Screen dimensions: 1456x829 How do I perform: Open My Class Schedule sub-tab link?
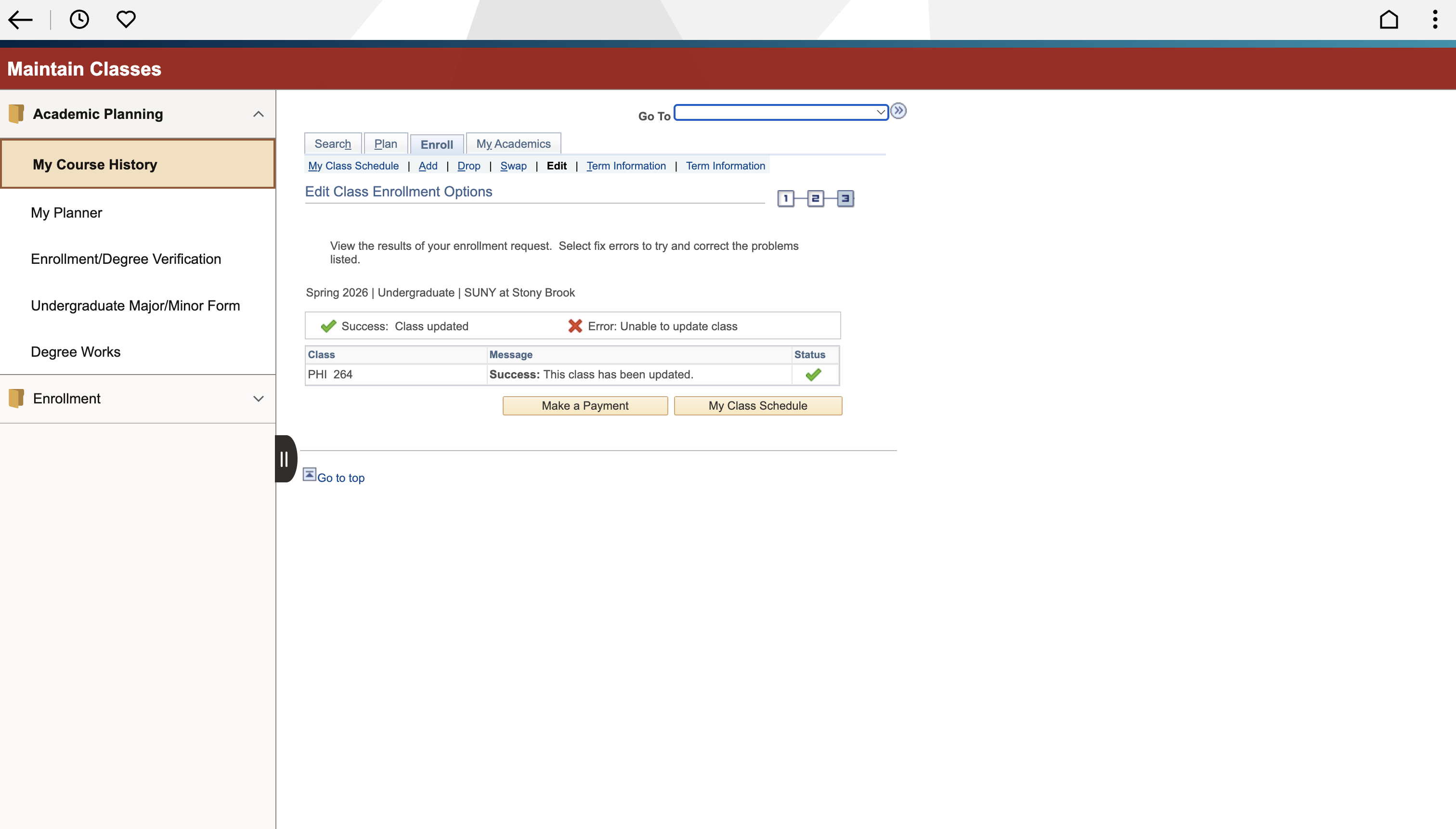(353, 166)
